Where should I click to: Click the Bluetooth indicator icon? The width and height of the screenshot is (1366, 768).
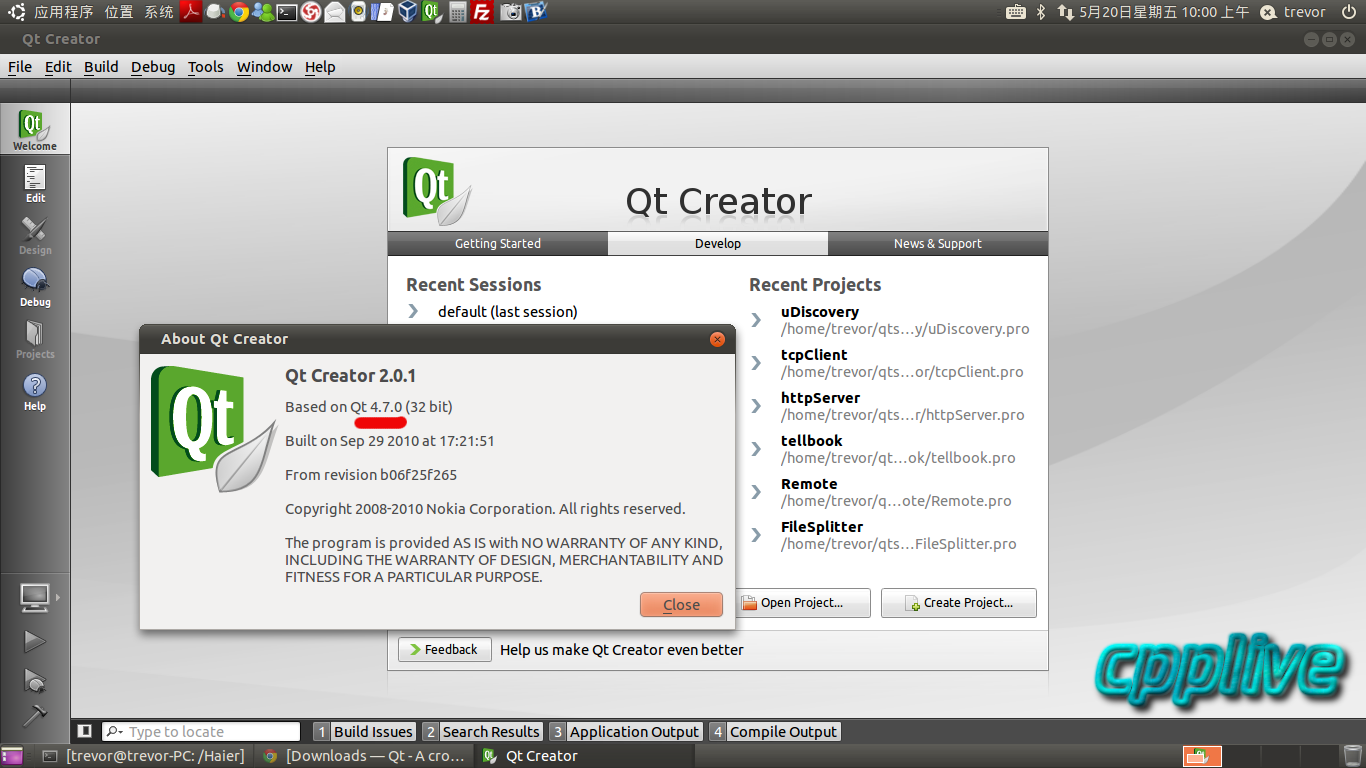(x=1040, y=12)
